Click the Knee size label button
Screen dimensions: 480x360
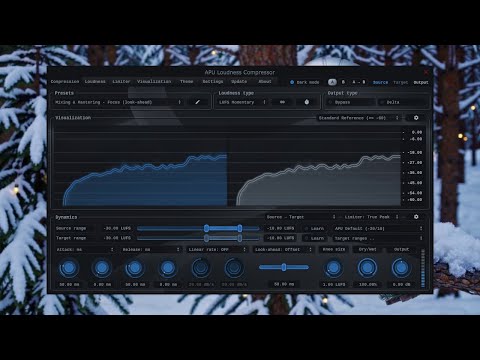334,249
